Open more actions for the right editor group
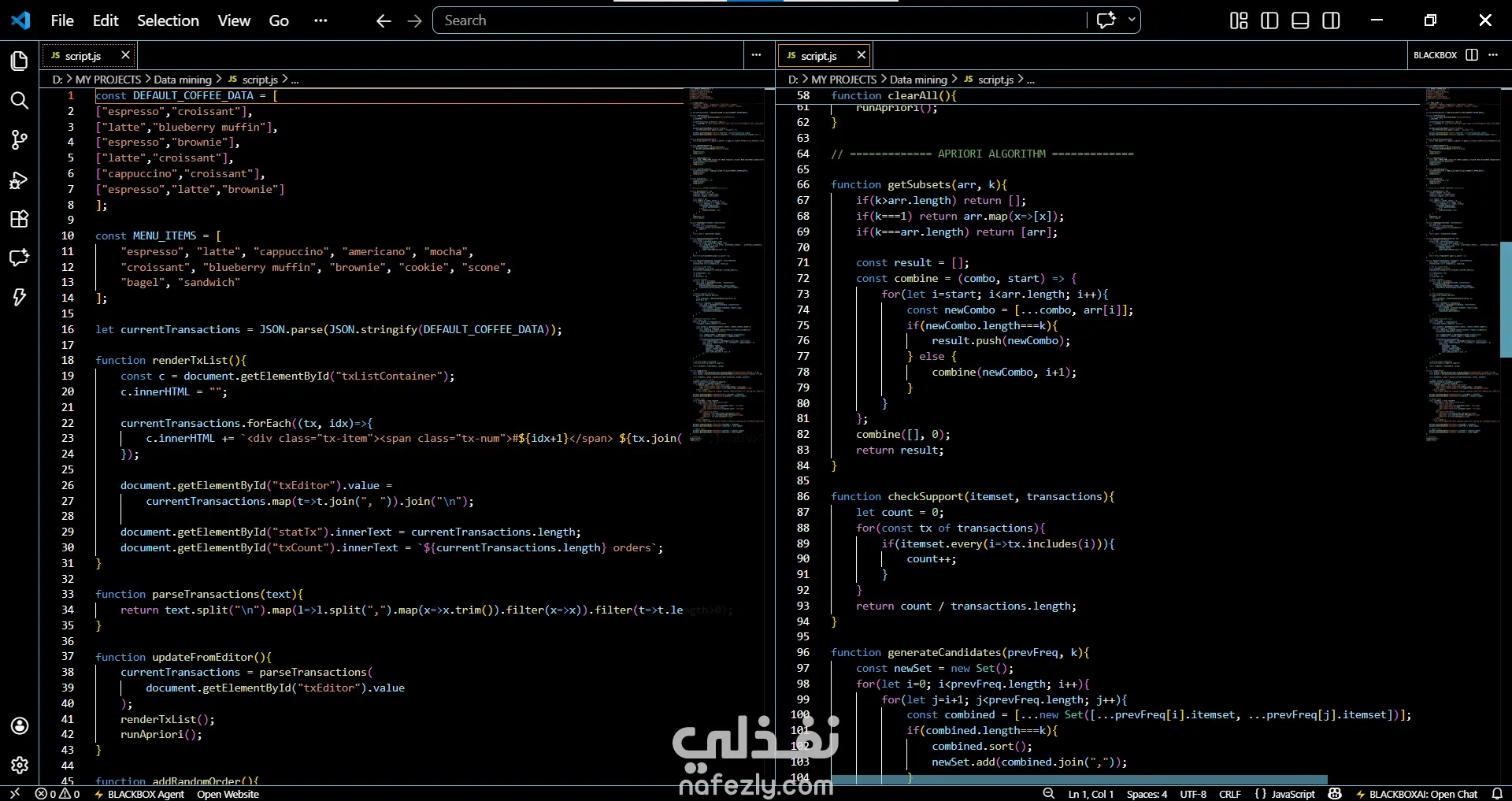Screen dimensions: 1512x801 tap(1493, 55)
